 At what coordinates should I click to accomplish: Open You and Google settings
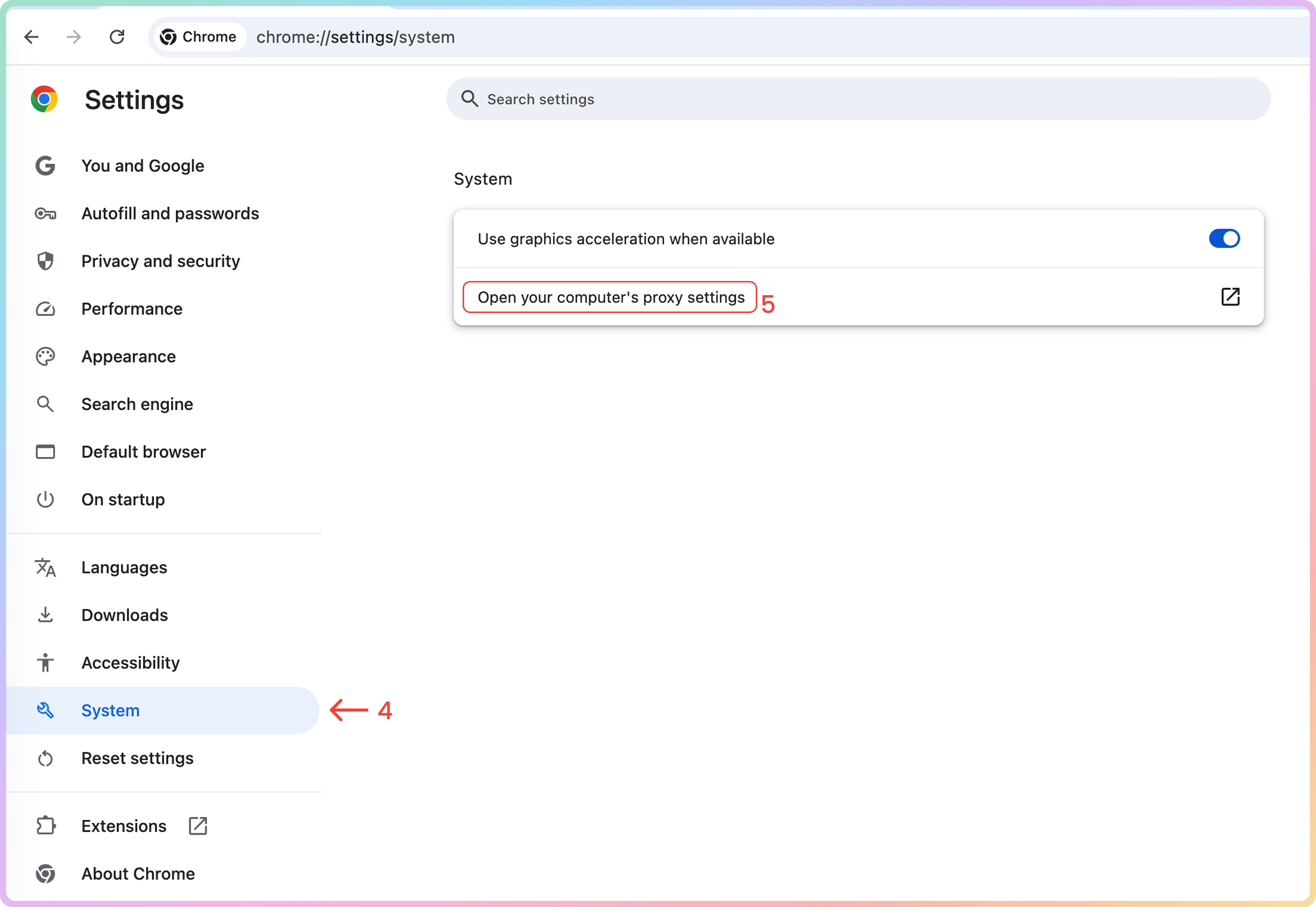click(143, 166)
